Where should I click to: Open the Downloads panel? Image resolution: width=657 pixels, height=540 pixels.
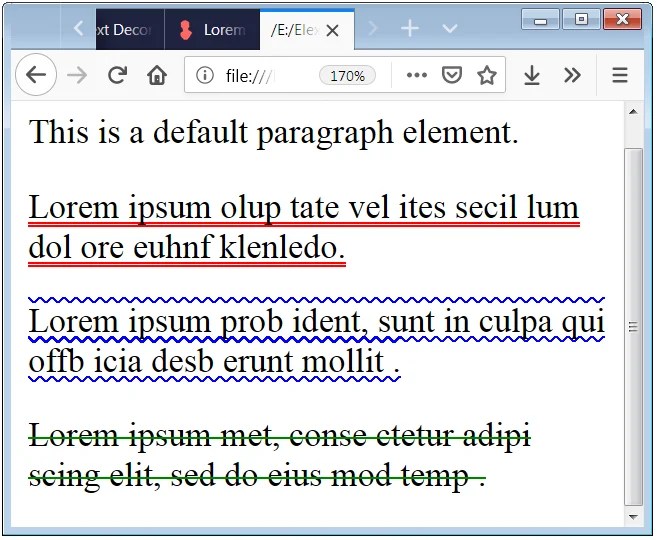coord(532,75)
